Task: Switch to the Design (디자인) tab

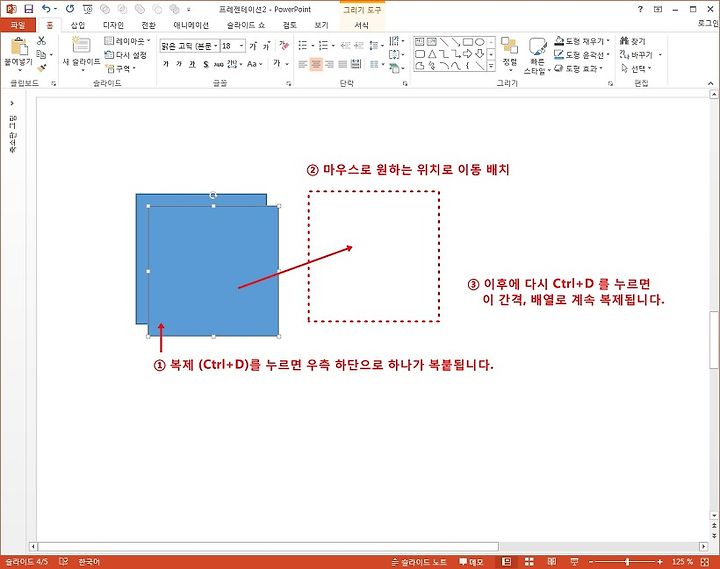Action: pyautogui.click(x=113, y=25)
